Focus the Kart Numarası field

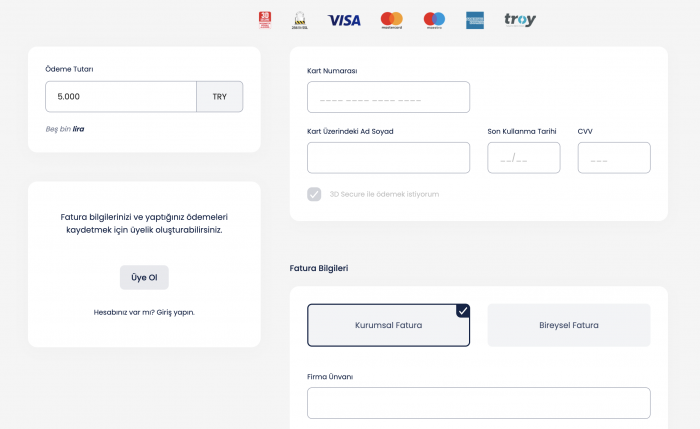click(388, 97)
